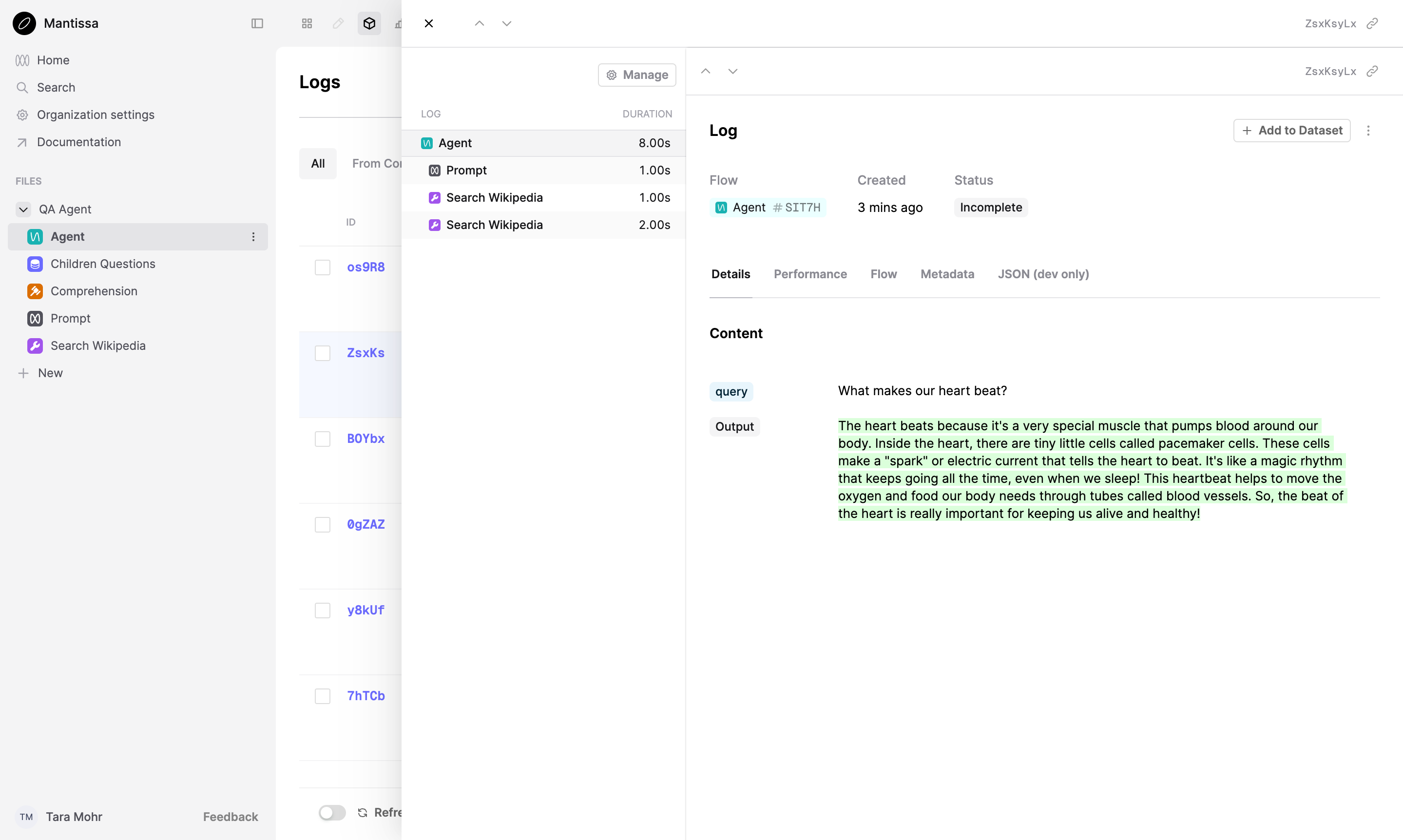Click the Prompt file icon in sidebar
Viewport: 1403px width, 840px height.
pyautogui.click(x=35, y=318)
